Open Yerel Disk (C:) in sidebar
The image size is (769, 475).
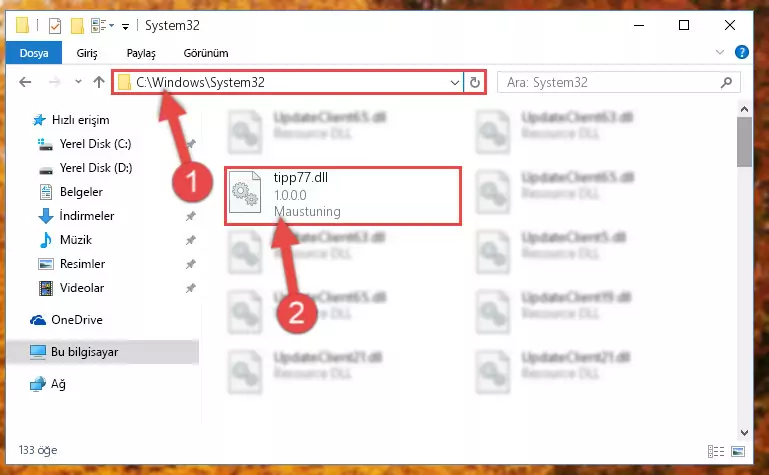95,144
